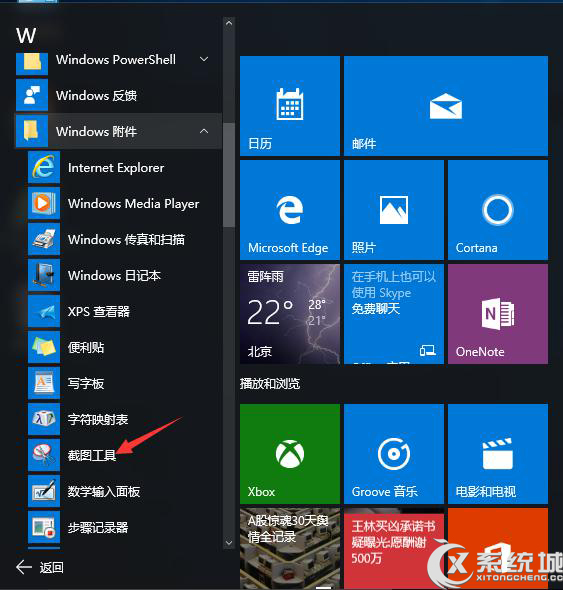This screenshot has width=563, height=590.
Task: Open the 字符映射表 icon
Action: click(x=44, y=419)
